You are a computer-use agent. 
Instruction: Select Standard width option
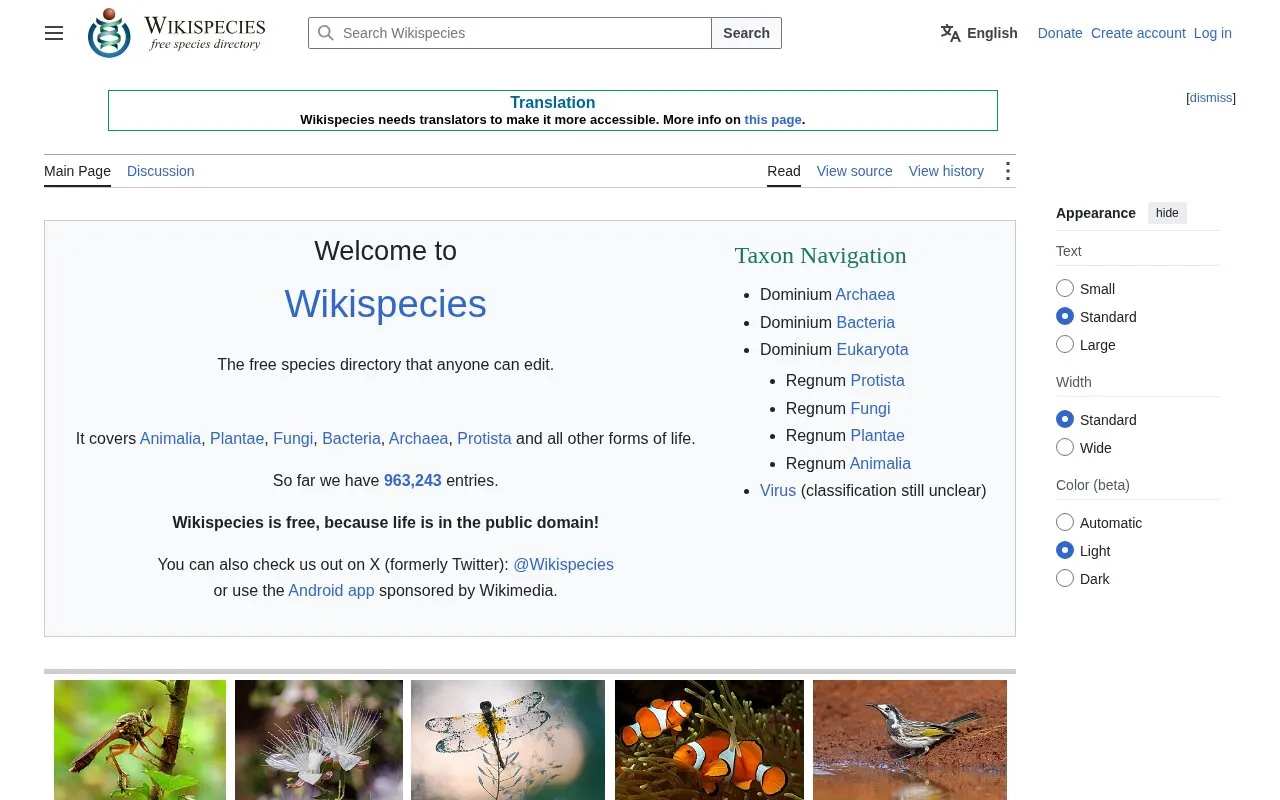click(1065, 420)
